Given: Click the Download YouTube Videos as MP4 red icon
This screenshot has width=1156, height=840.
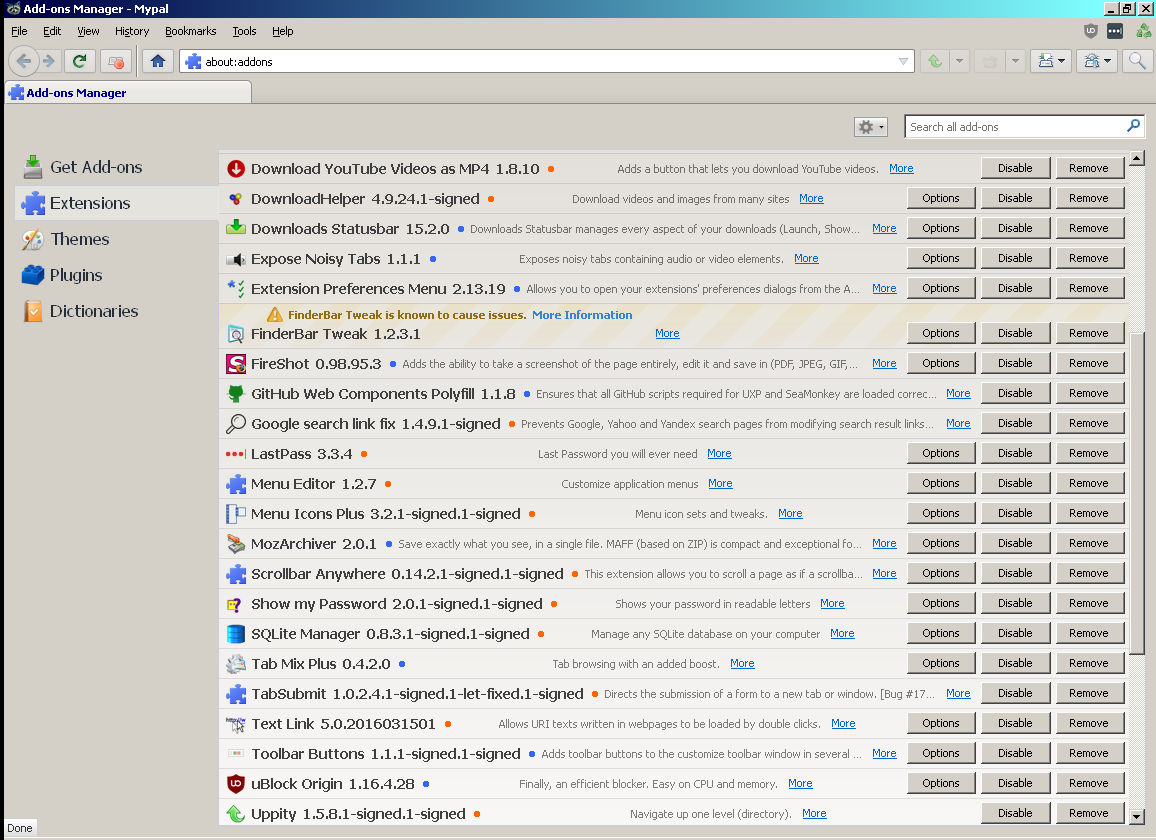Looking at the screenshot, I should (235, 168).
